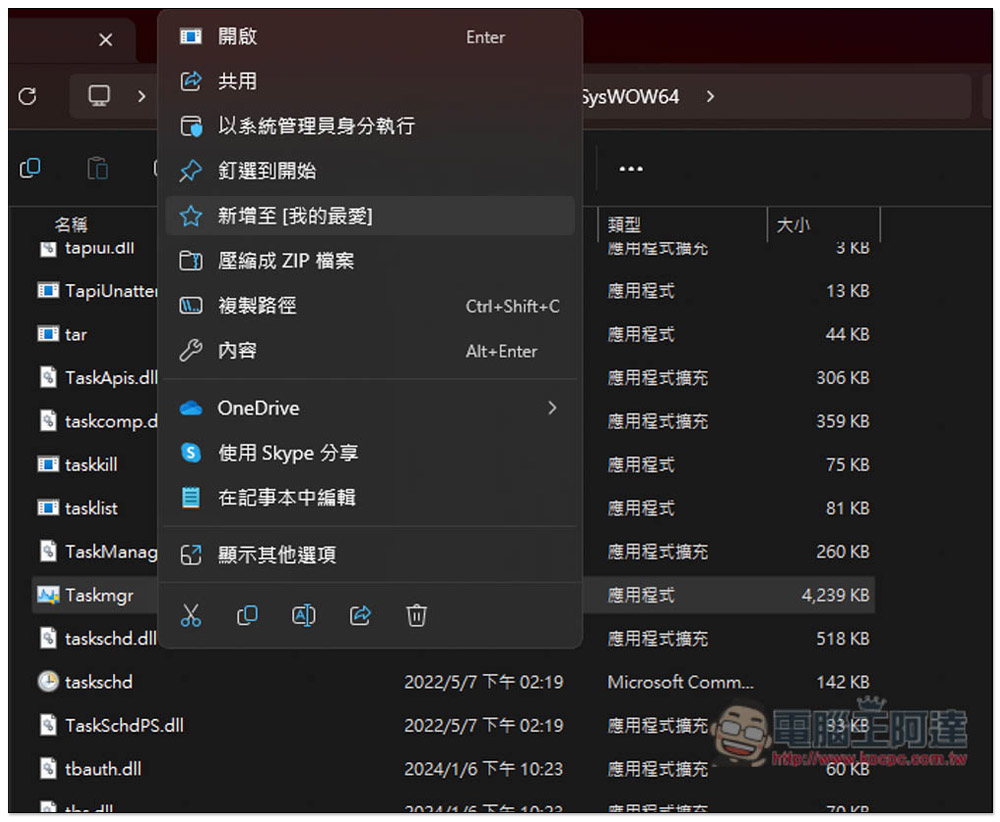Image resolution: width=1000 pixels, height=822 pixels.
Task: Choose 釘選到開始 menu entry
Action: (370, 171)
